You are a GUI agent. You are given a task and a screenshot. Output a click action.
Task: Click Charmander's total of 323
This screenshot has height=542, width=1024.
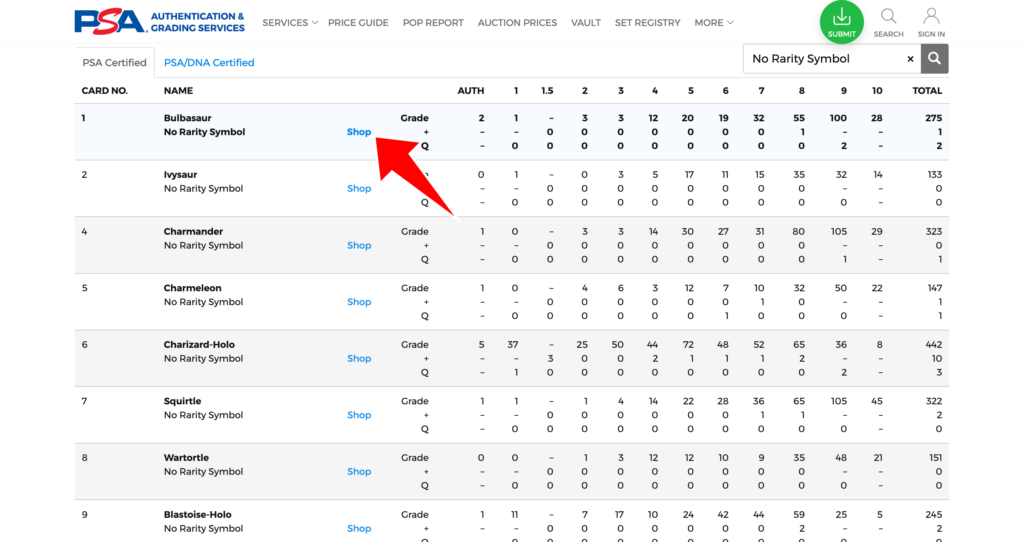pos(933,231)
